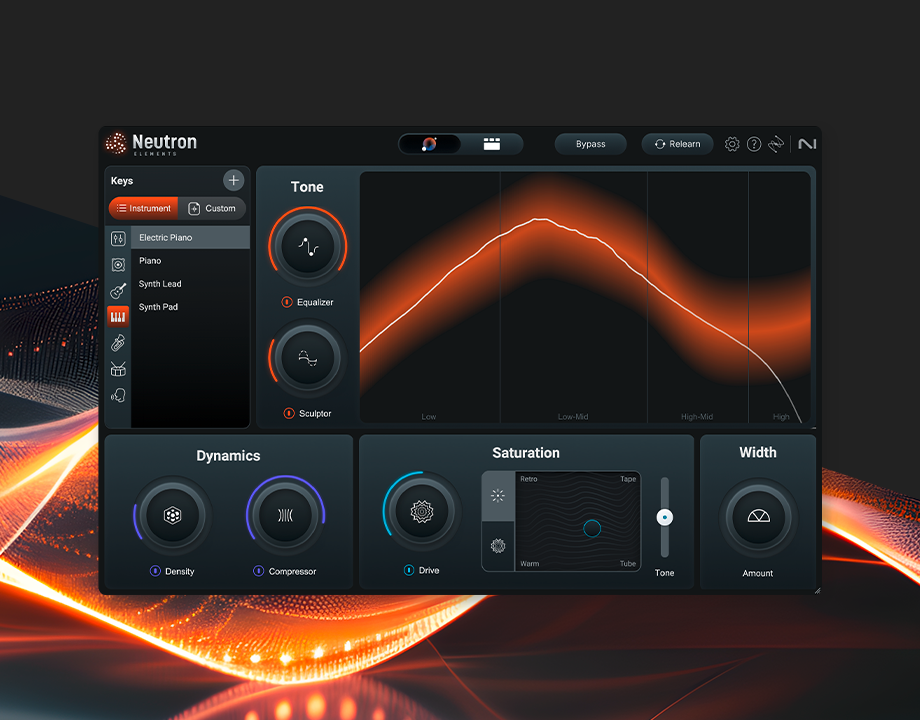
Task: Select the brass instrument category icon
Action: [118, 342]
